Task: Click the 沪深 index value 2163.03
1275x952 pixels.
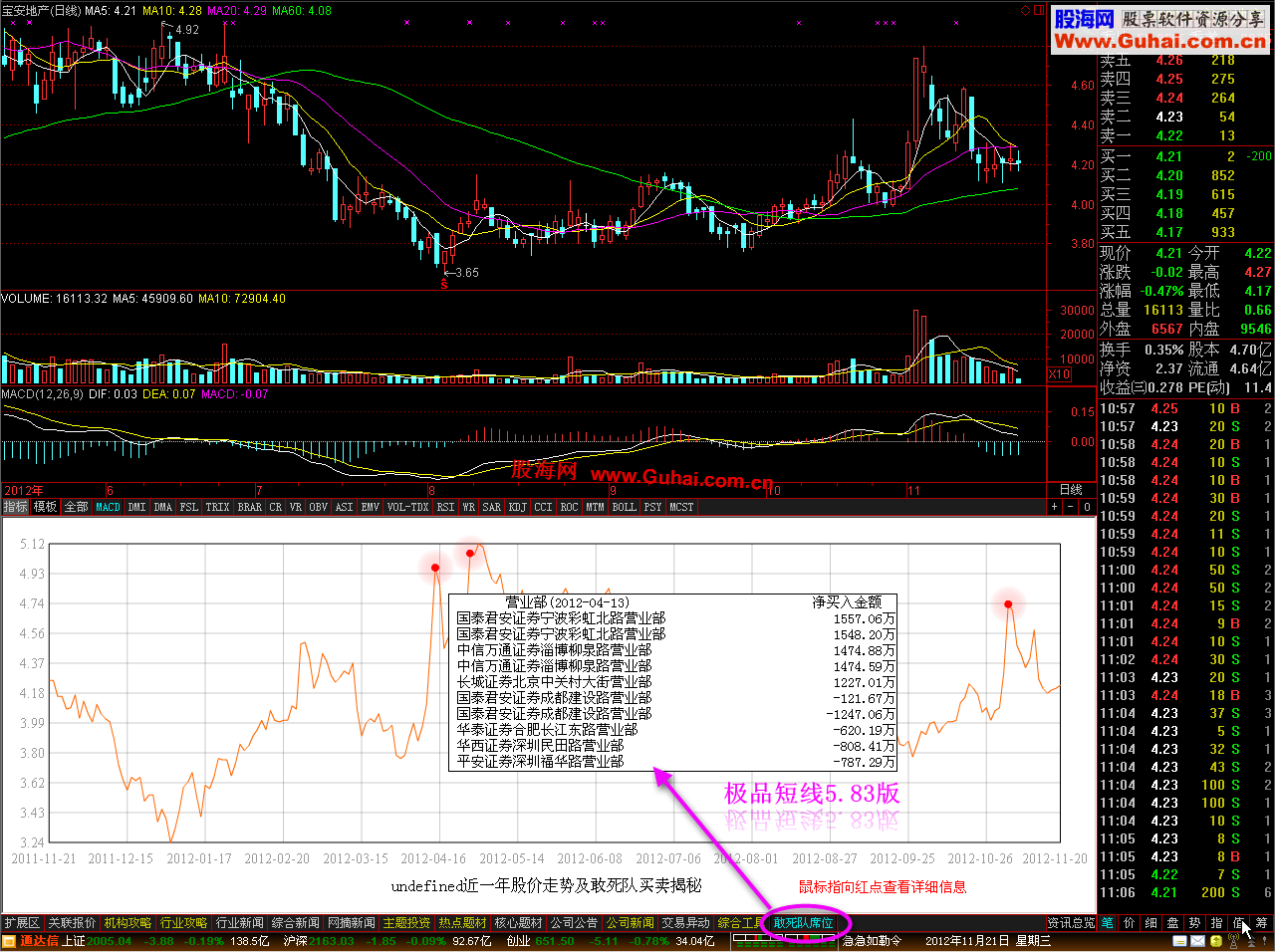Action: pyautogui.click(x=332, y=941)
